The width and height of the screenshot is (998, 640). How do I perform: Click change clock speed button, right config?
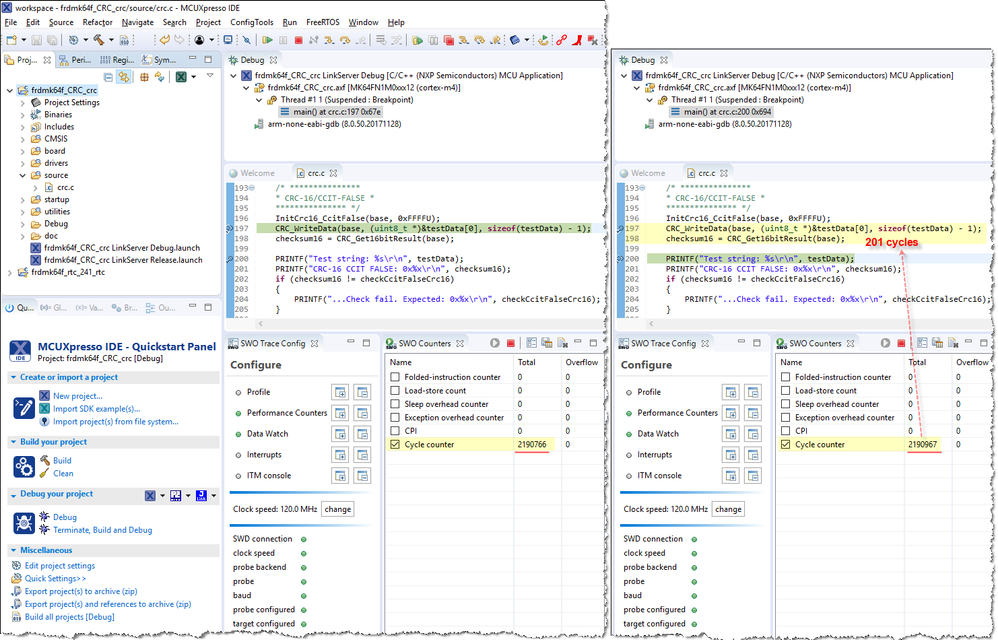pos(728,509)
